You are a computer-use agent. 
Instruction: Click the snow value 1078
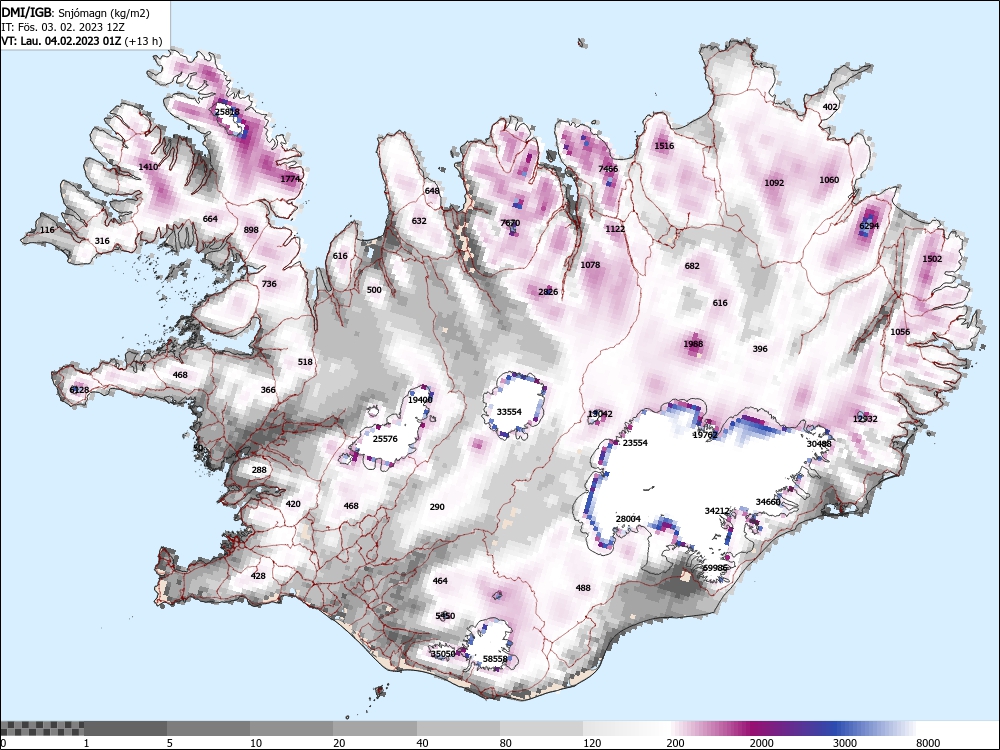tap(591, 265)
